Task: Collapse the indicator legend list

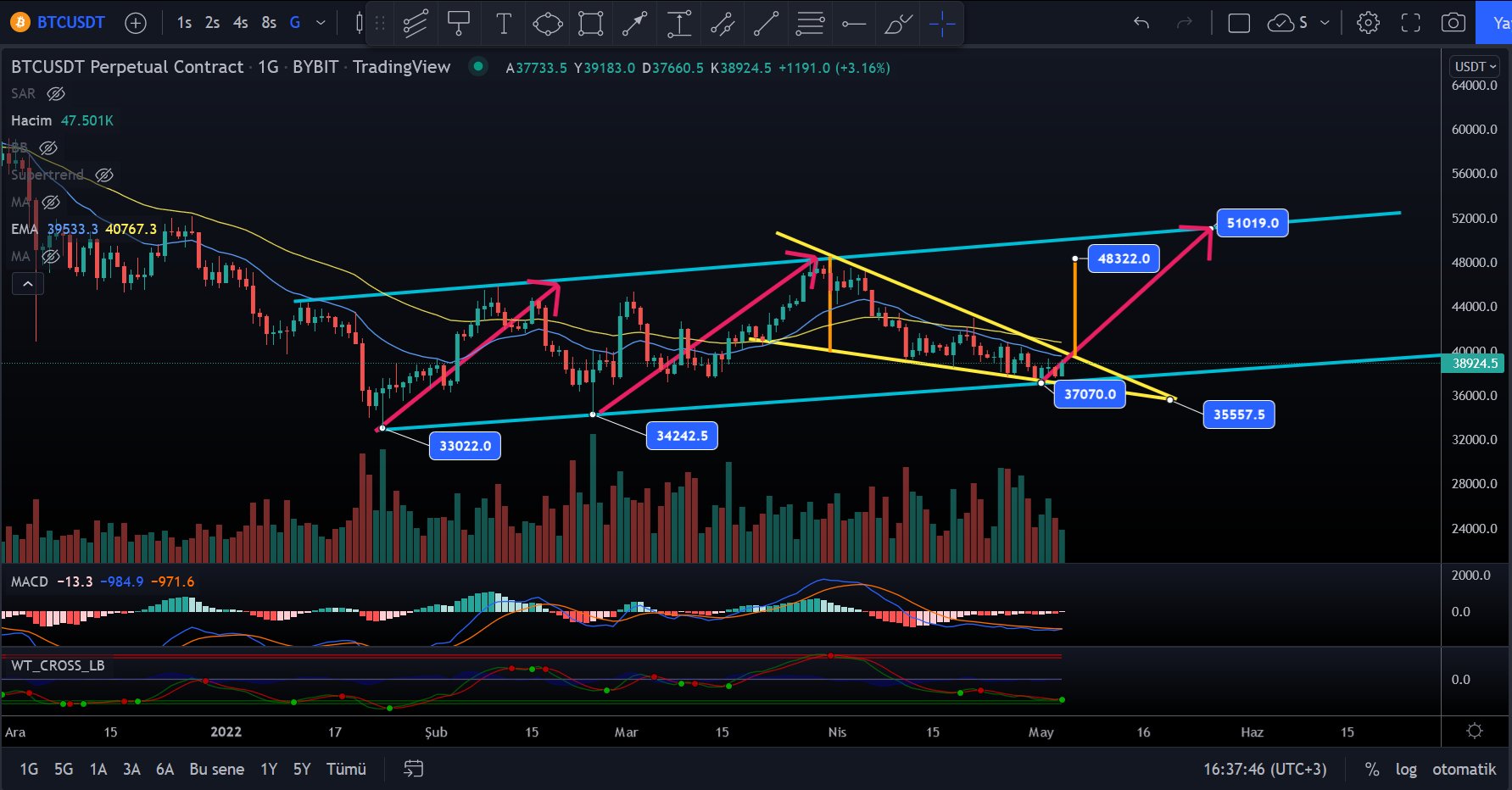Action: (x=27, y=284)
